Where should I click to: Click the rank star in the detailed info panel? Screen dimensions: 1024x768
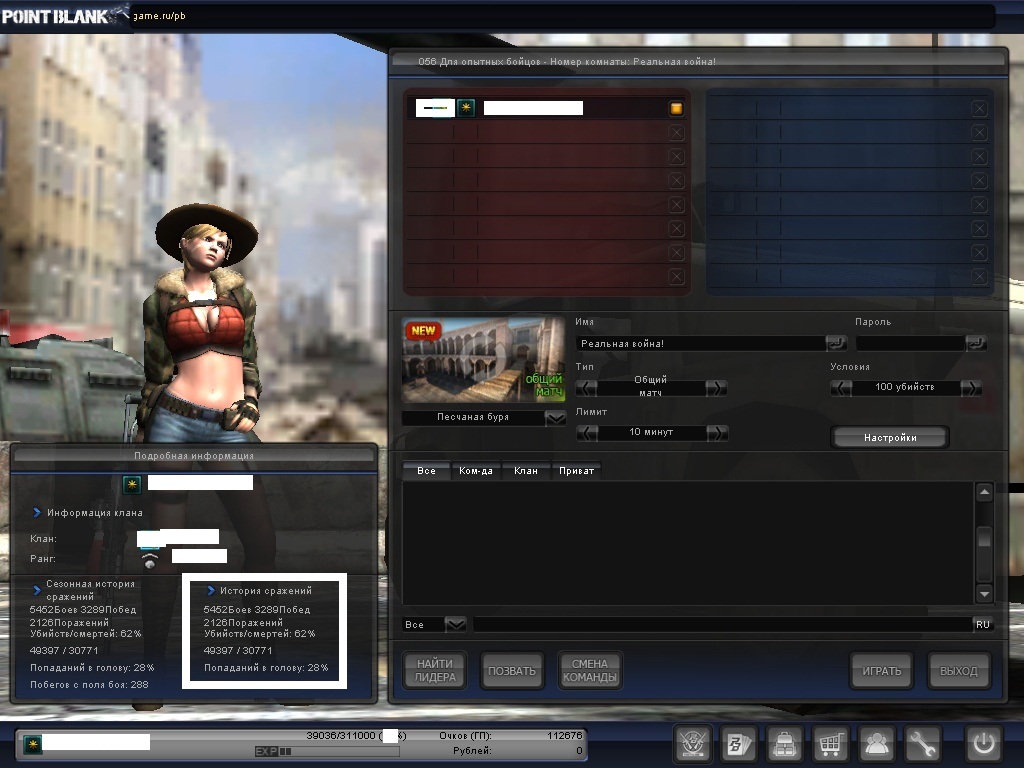tap(132, 485)
